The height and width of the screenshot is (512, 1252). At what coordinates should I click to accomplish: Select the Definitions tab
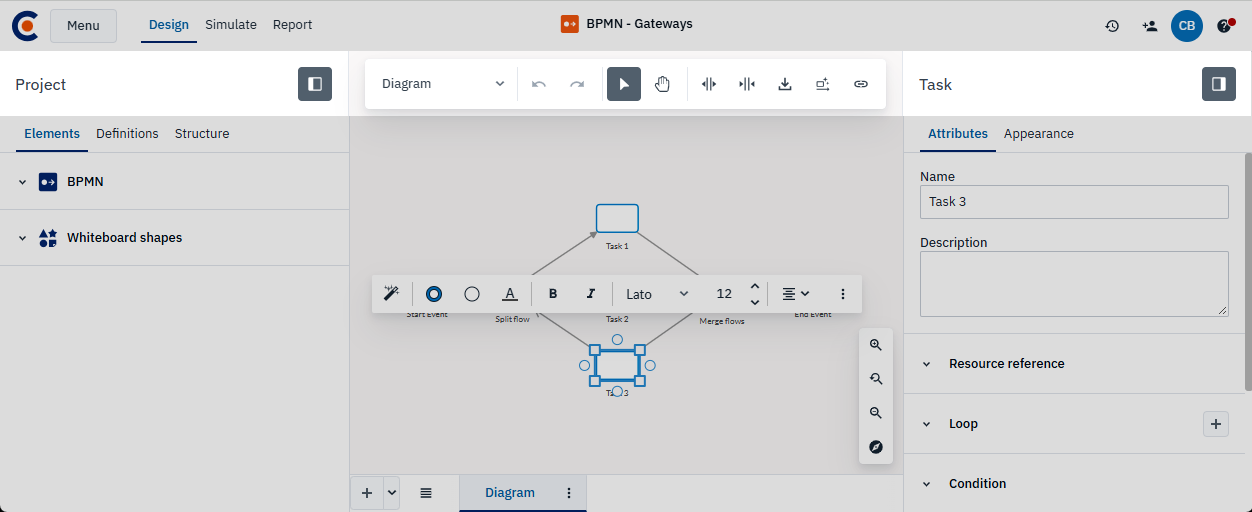(x=127, y=134)
